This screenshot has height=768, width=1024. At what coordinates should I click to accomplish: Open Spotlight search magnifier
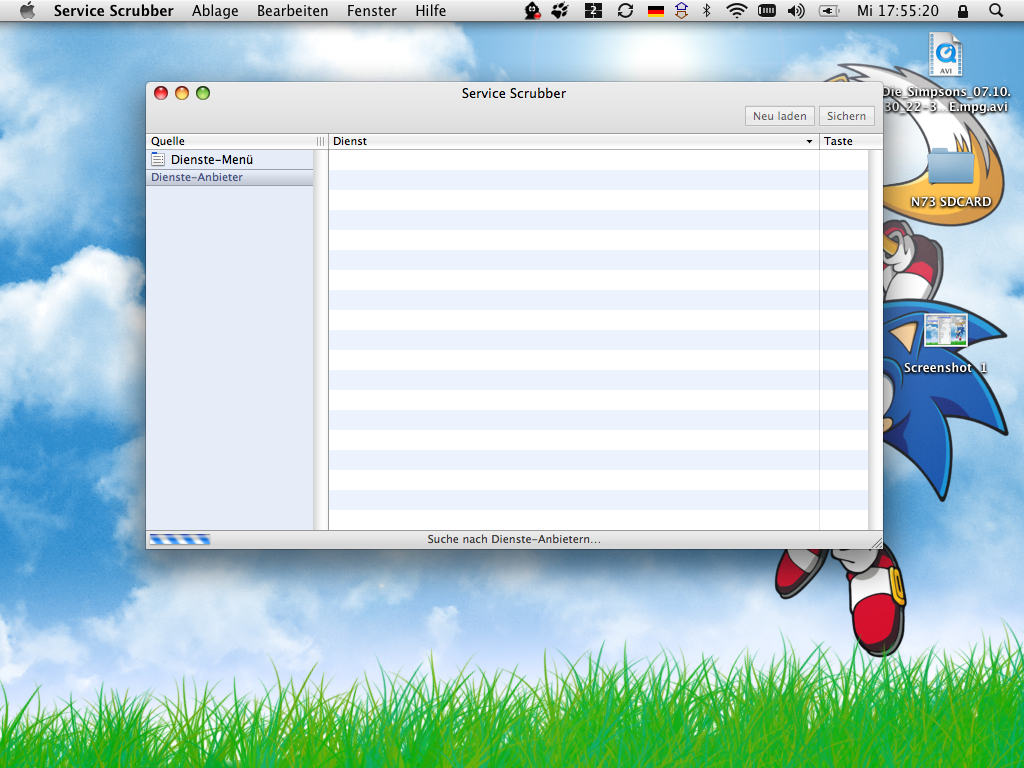pos(996,10)
